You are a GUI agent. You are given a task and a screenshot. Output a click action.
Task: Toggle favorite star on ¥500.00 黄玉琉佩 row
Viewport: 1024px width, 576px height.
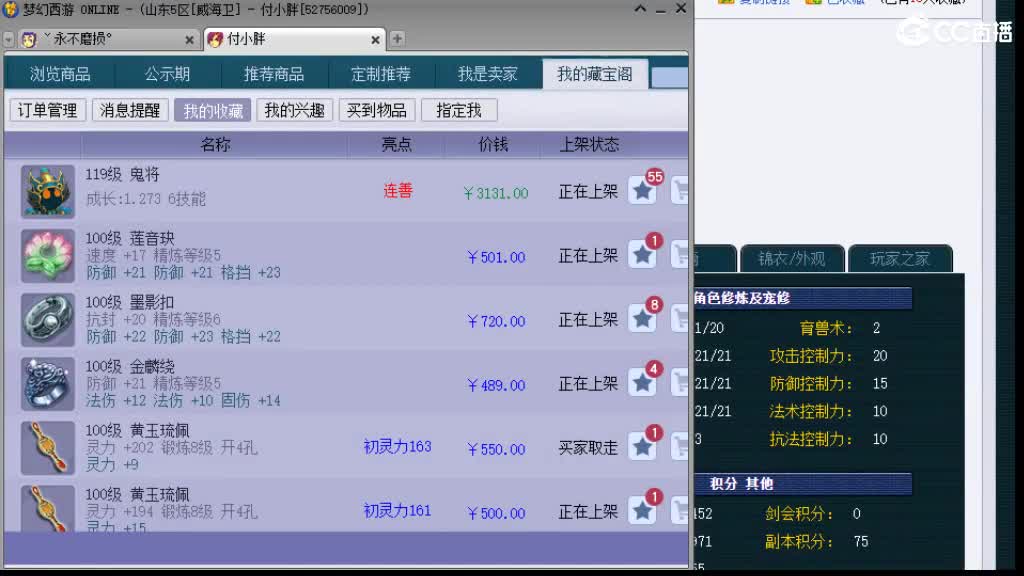coord(643,511)
